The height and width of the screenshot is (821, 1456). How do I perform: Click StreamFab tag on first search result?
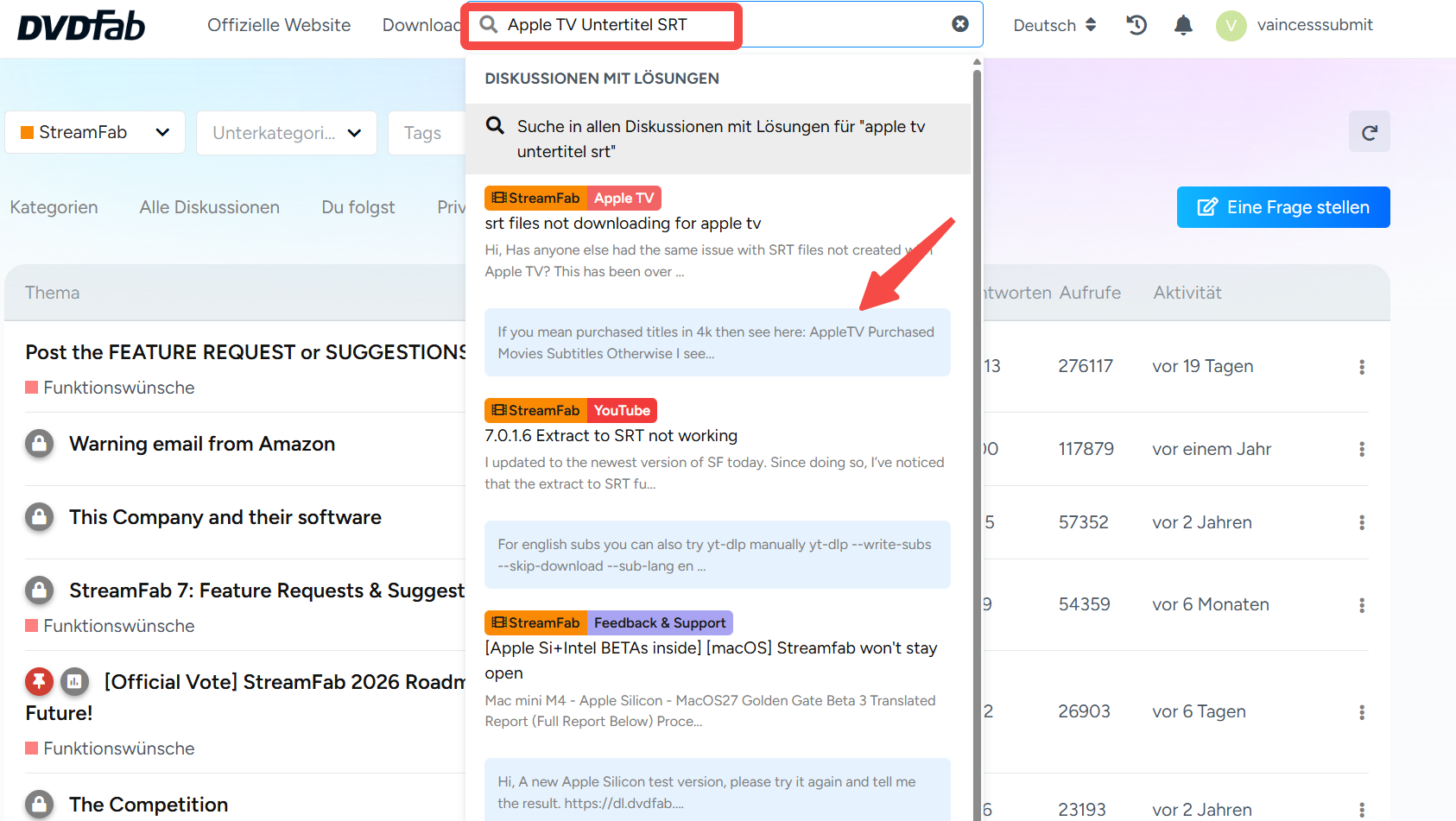click(536, 198)
